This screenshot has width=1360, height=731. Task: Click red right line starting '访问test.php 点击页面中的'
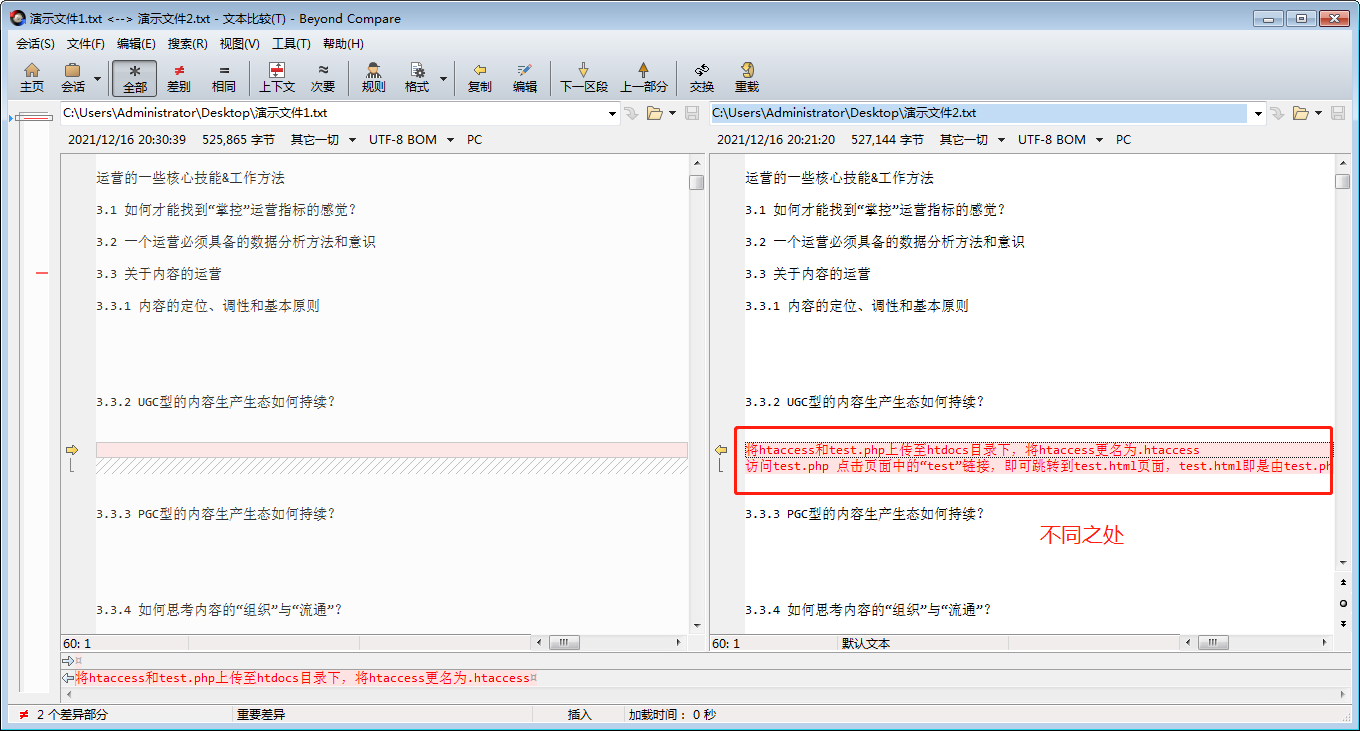pyautogui.click(x=1039, y=466)
